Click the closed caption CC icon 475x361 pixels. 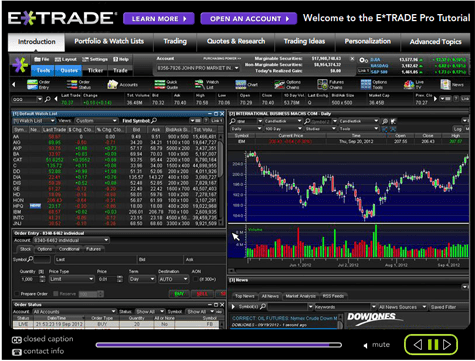tap(16, 340)
